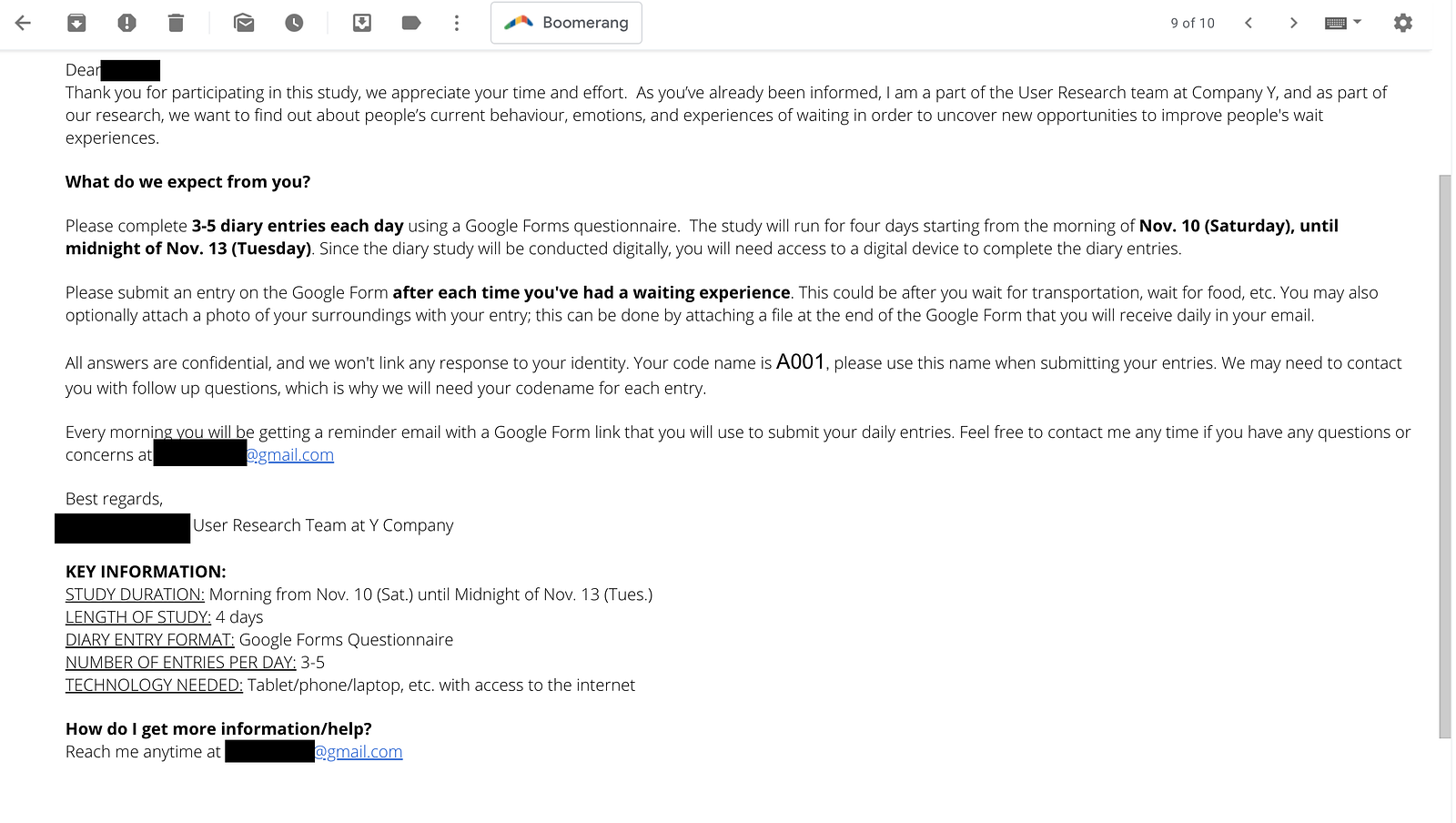The width and height of the screenshot is (1456, 823).
Task: Click the 'KEY INFORMATION:' heading
Action: [146, 572]
